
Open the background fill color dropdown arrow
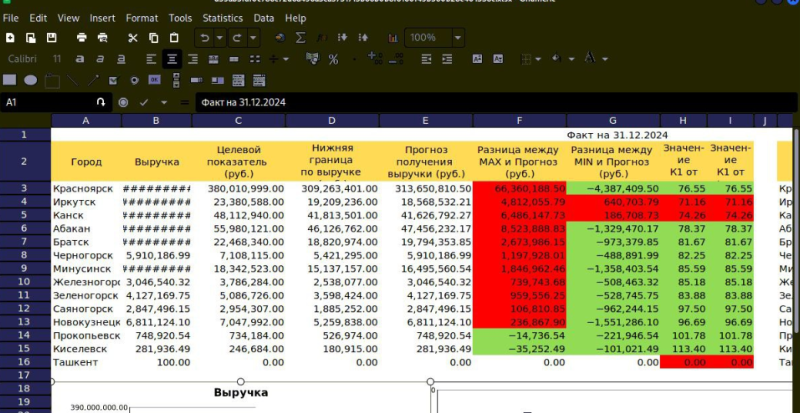[571, 59]
